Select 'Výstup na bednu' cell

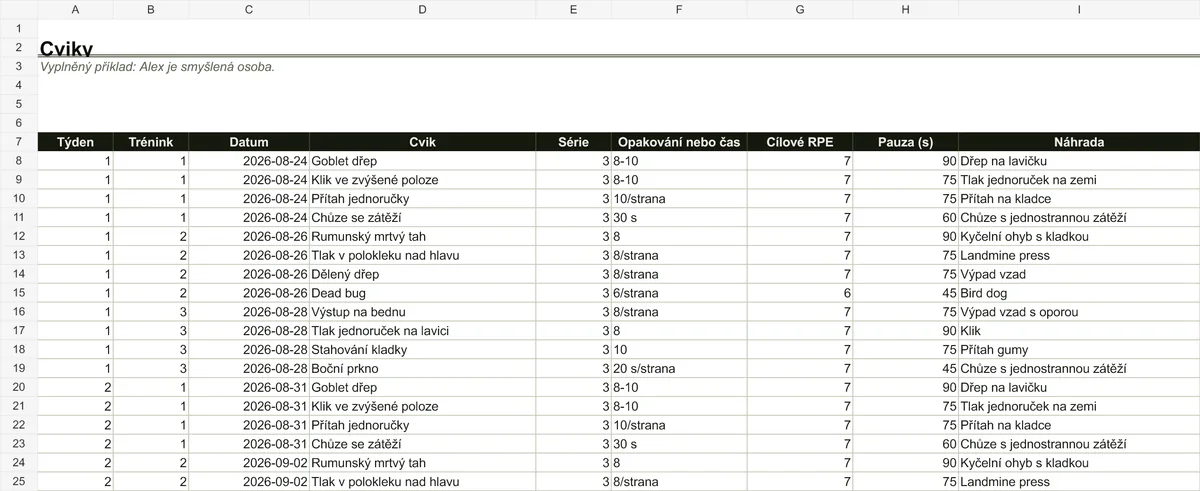[x=422, y=312]
